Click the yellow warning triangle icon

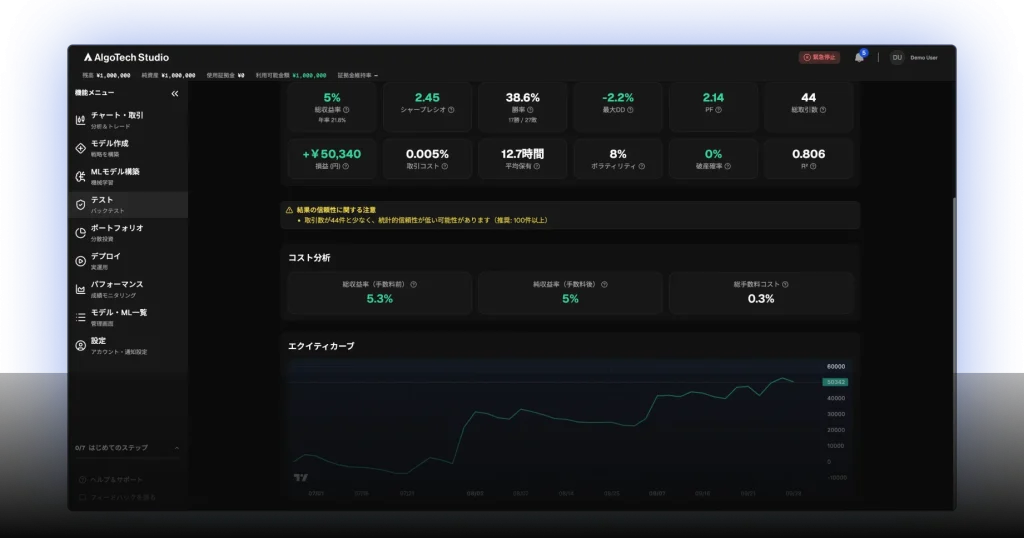(x=289, y=210)
